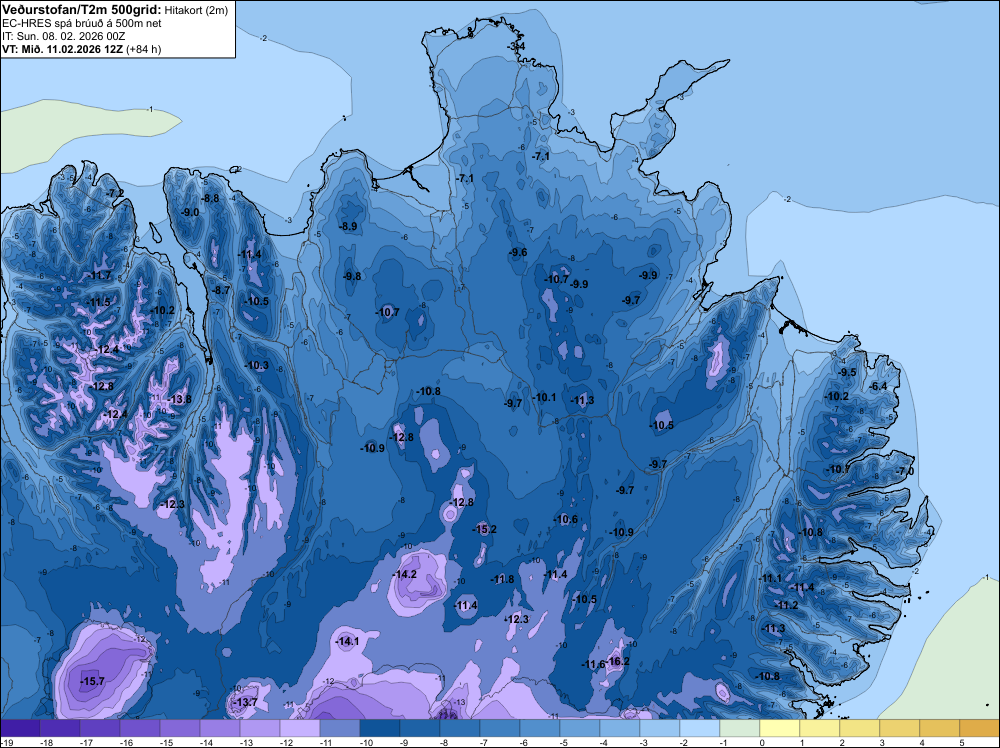Screen dimensions: 1000x748
Task: Pick the -14 legend color swatch
Action: pyautogui.click(x=220, y=728)
